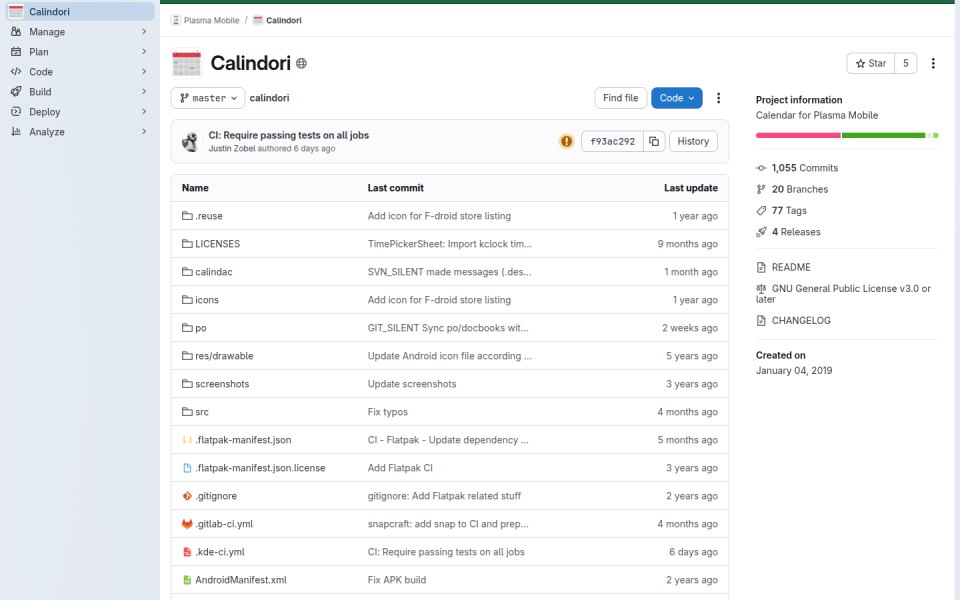960x600 pixels.
Task: Click the Manage sidebar icon
Action: pyautogui.click(x=16, y=32)
